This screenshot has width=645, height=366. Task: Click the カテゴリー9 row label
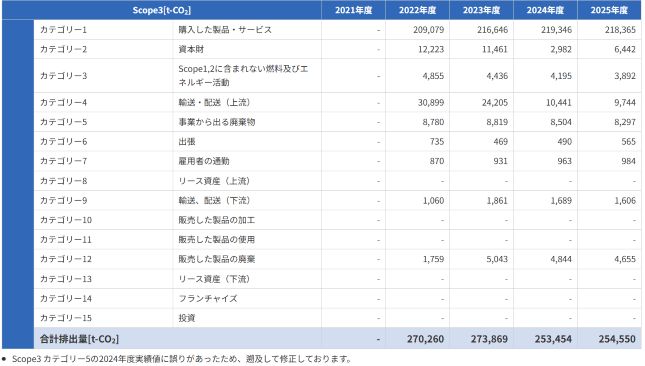point(63,201)
